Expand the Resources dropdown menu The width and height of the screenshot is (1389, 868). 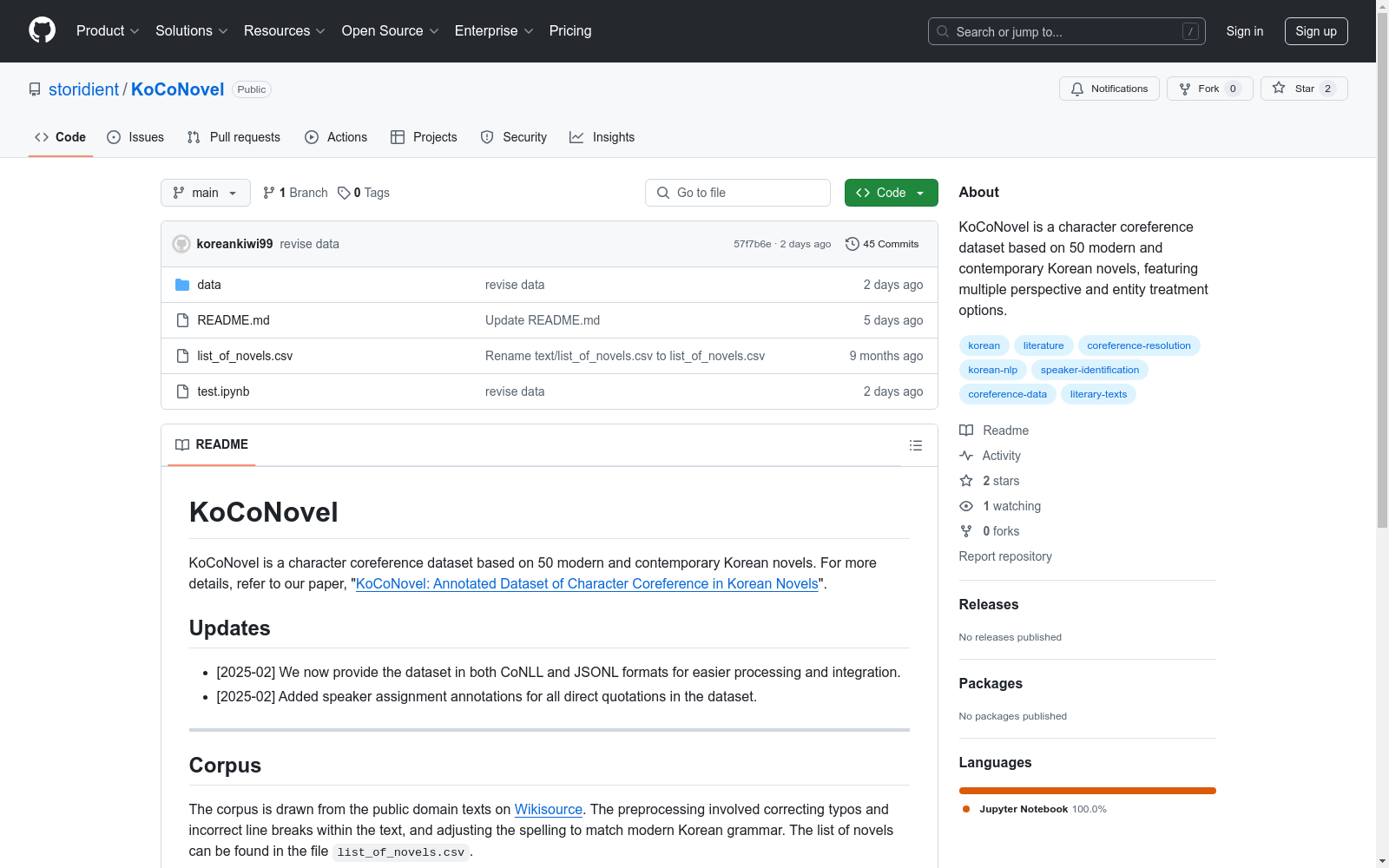click(285, 31)
